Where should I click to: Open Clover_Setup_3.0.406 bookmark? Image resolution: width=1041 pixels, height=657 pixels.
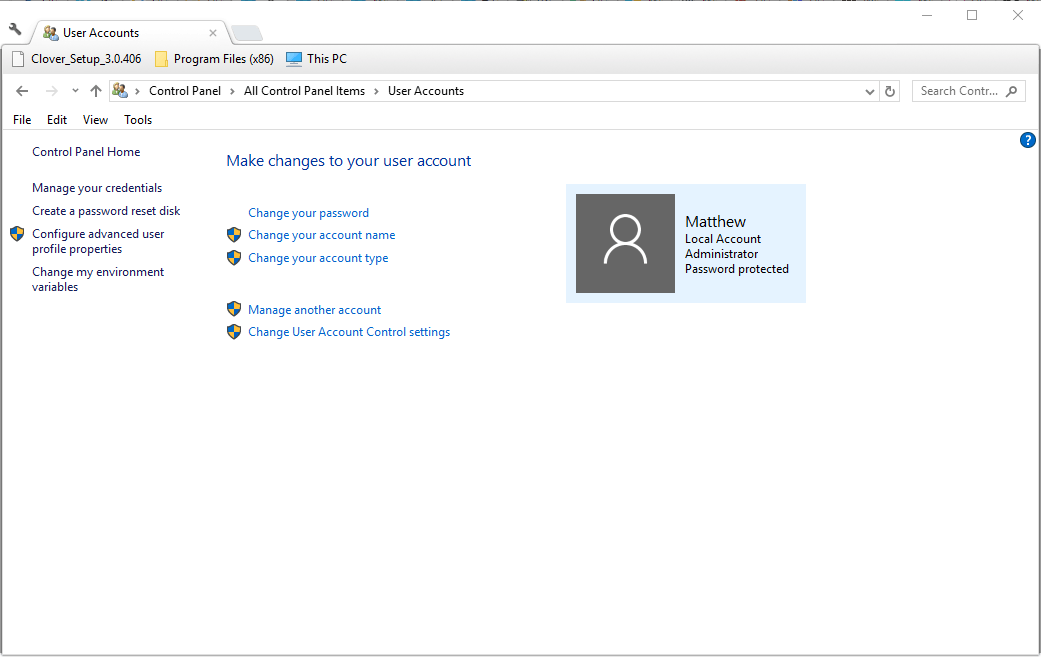coord(77,59)
